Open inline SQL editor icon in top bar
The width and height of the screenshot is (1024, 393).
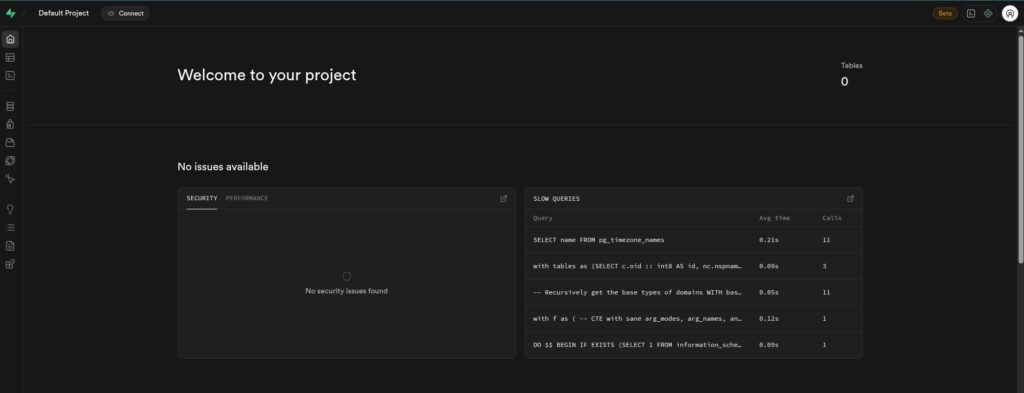tap(970, 13)
